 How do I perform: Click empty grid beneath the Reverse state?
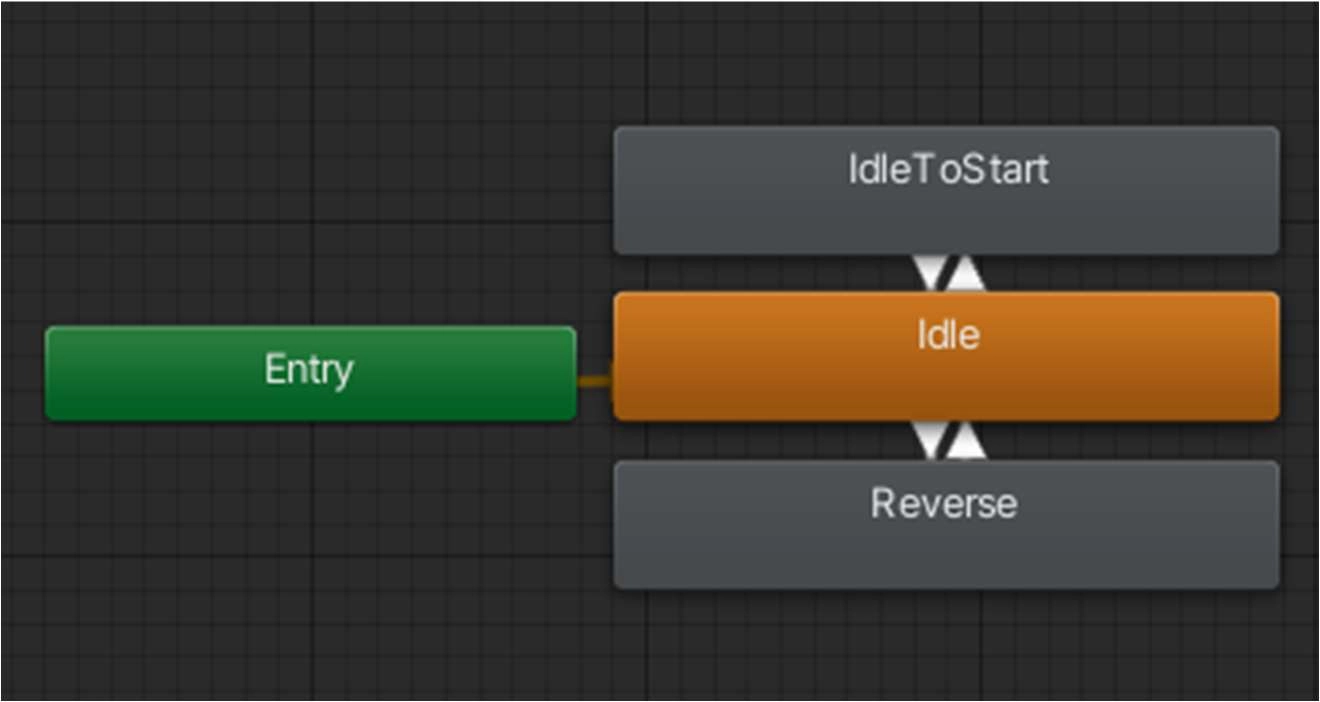click(x=946, y=645)
